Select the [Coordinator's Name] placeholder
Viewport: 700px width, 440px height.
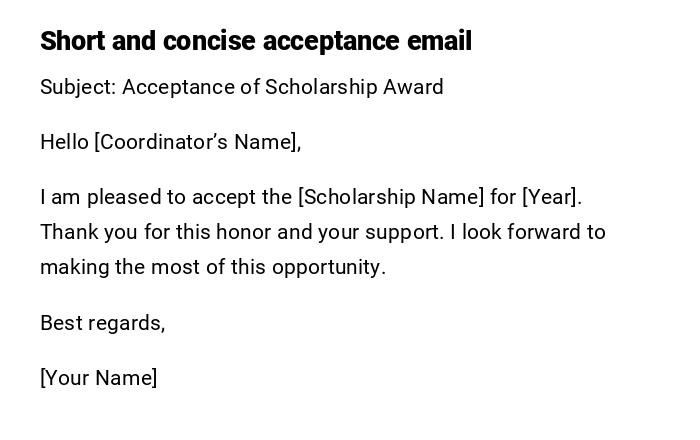197,142
